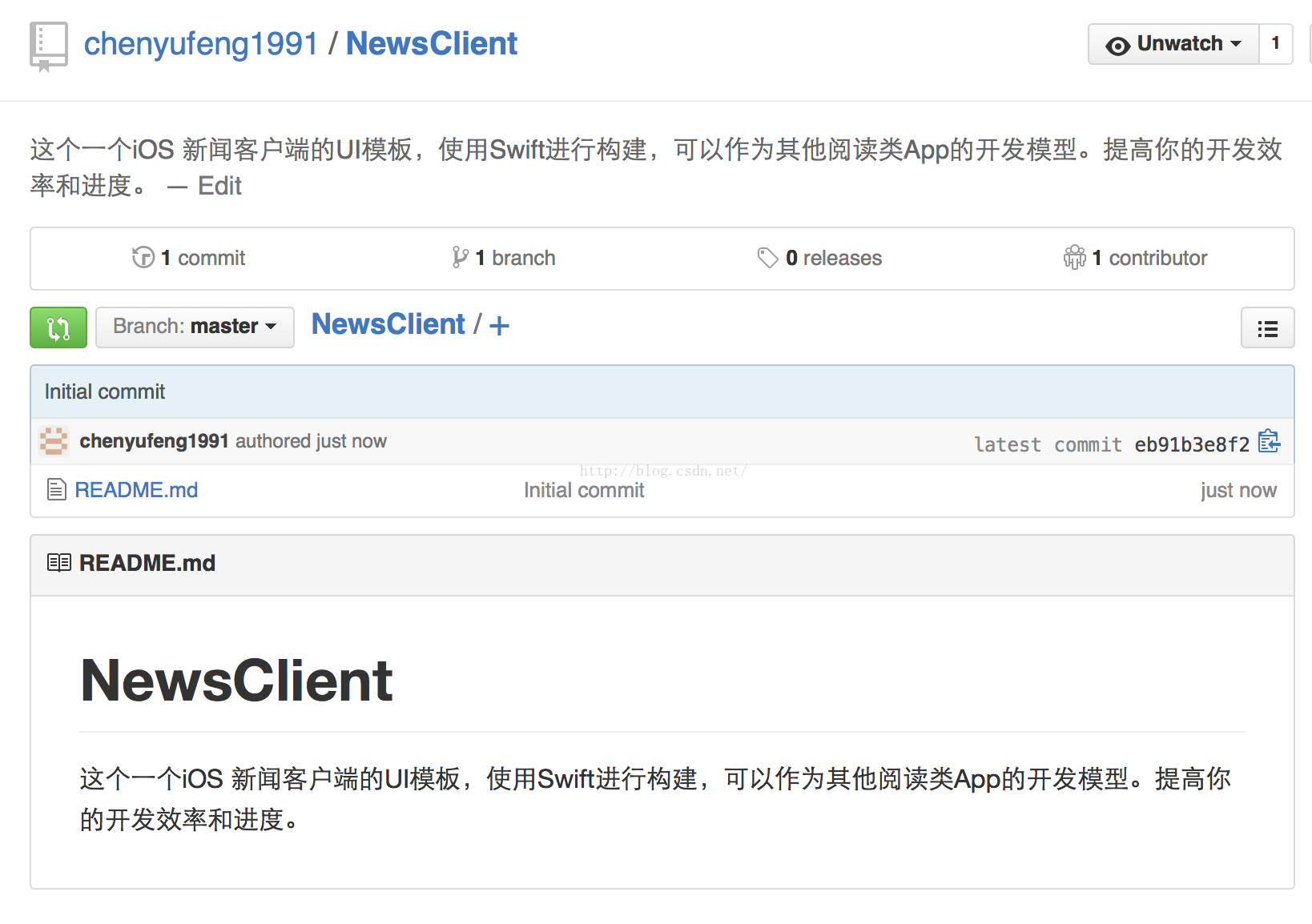
Task: Edit the repository description
Action: [x=219, y=186]
